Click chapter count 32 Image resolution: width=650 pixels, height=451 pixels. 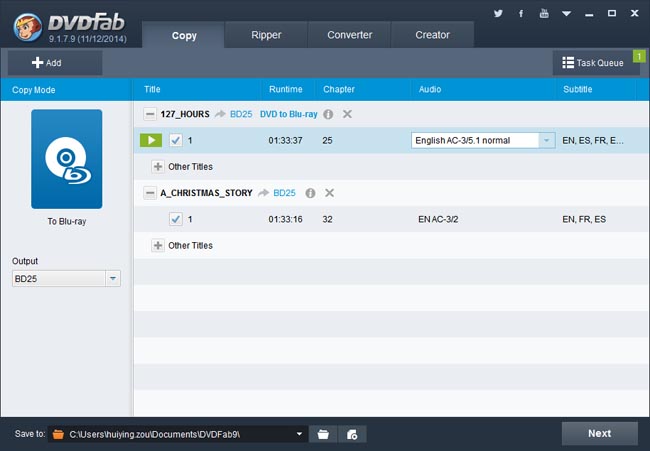327,219
